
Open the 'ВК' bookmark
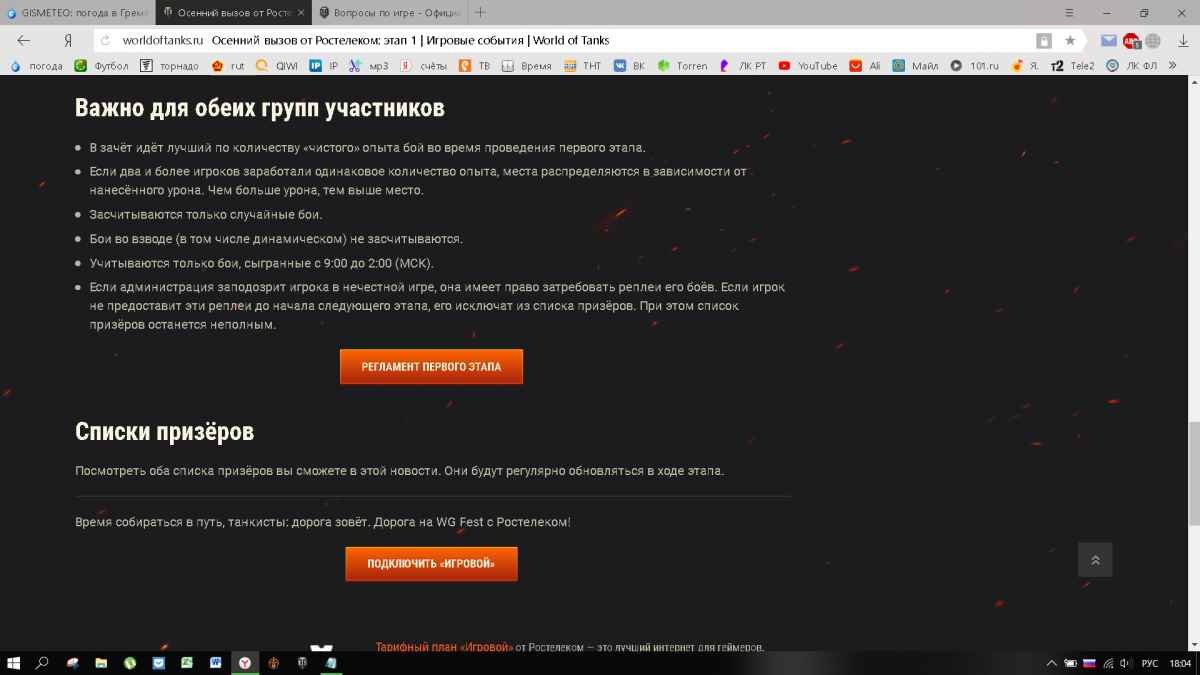tap(630, 66)
